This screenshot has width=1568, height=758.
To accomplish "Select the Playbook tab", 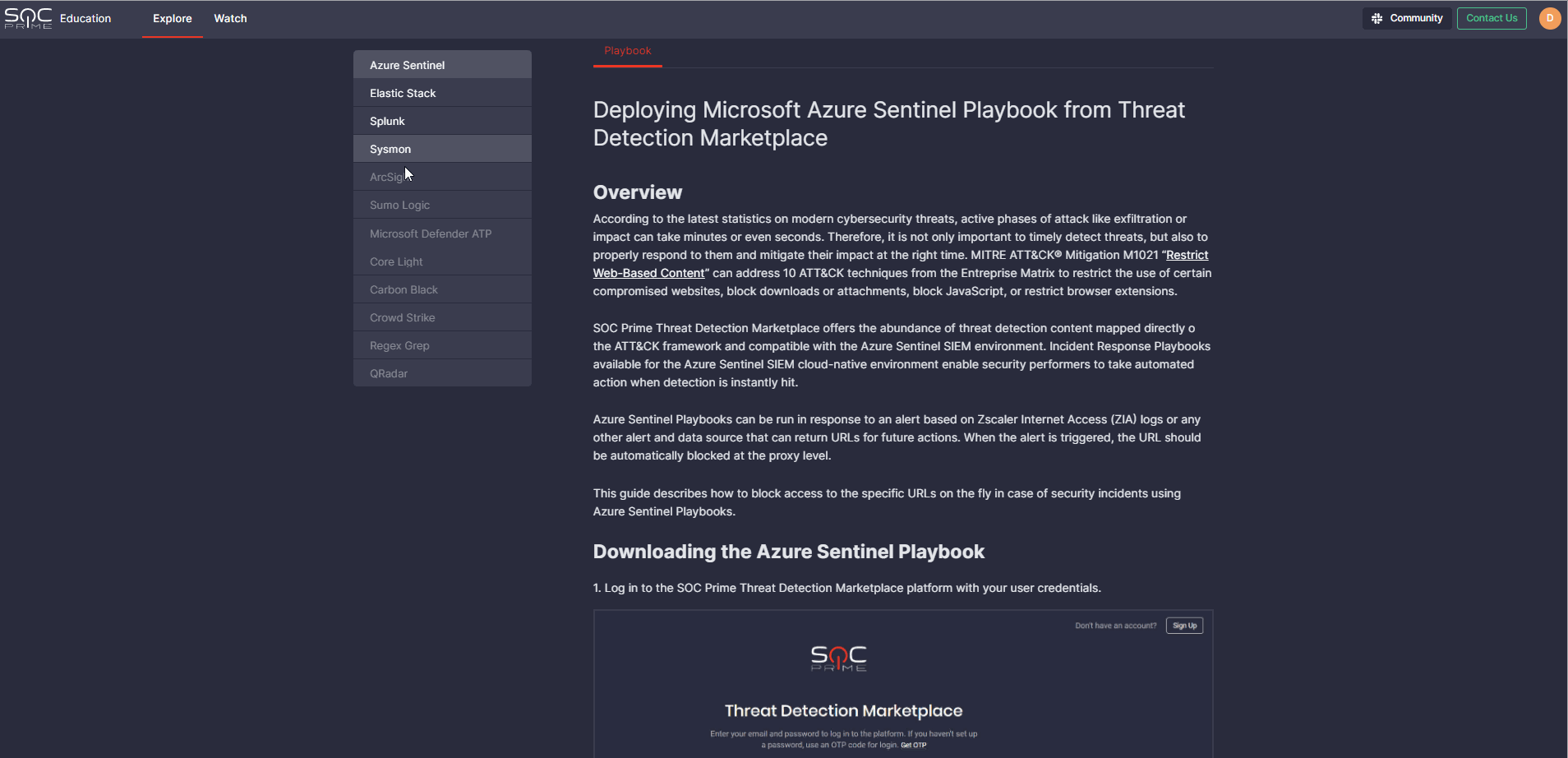I will [x=628, y=51].
